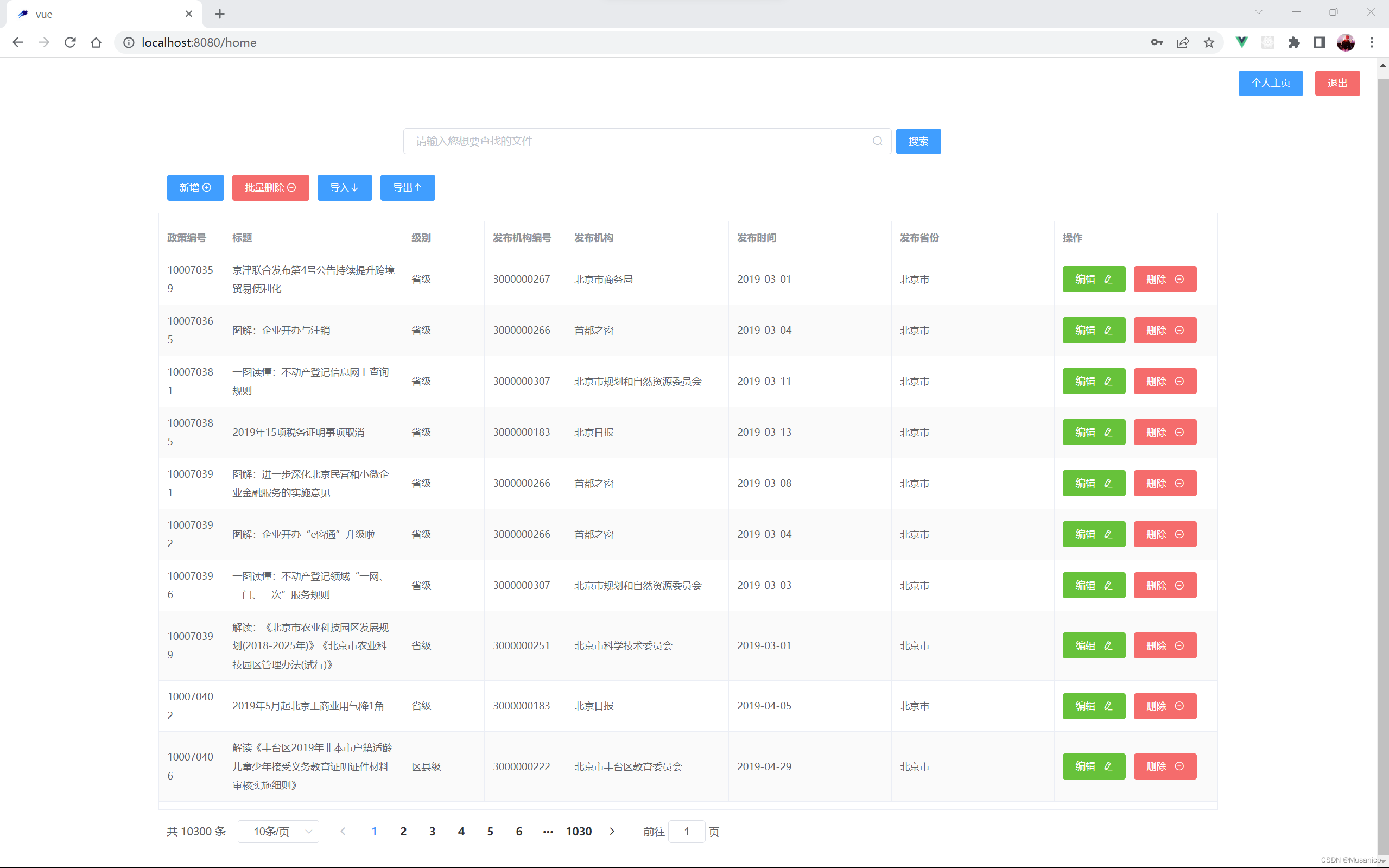The width and height of the screenshot is (1389, 868).
Task: Open Chrome three-dot menu
Action: pyautogui.click(x=1372, y=42)
